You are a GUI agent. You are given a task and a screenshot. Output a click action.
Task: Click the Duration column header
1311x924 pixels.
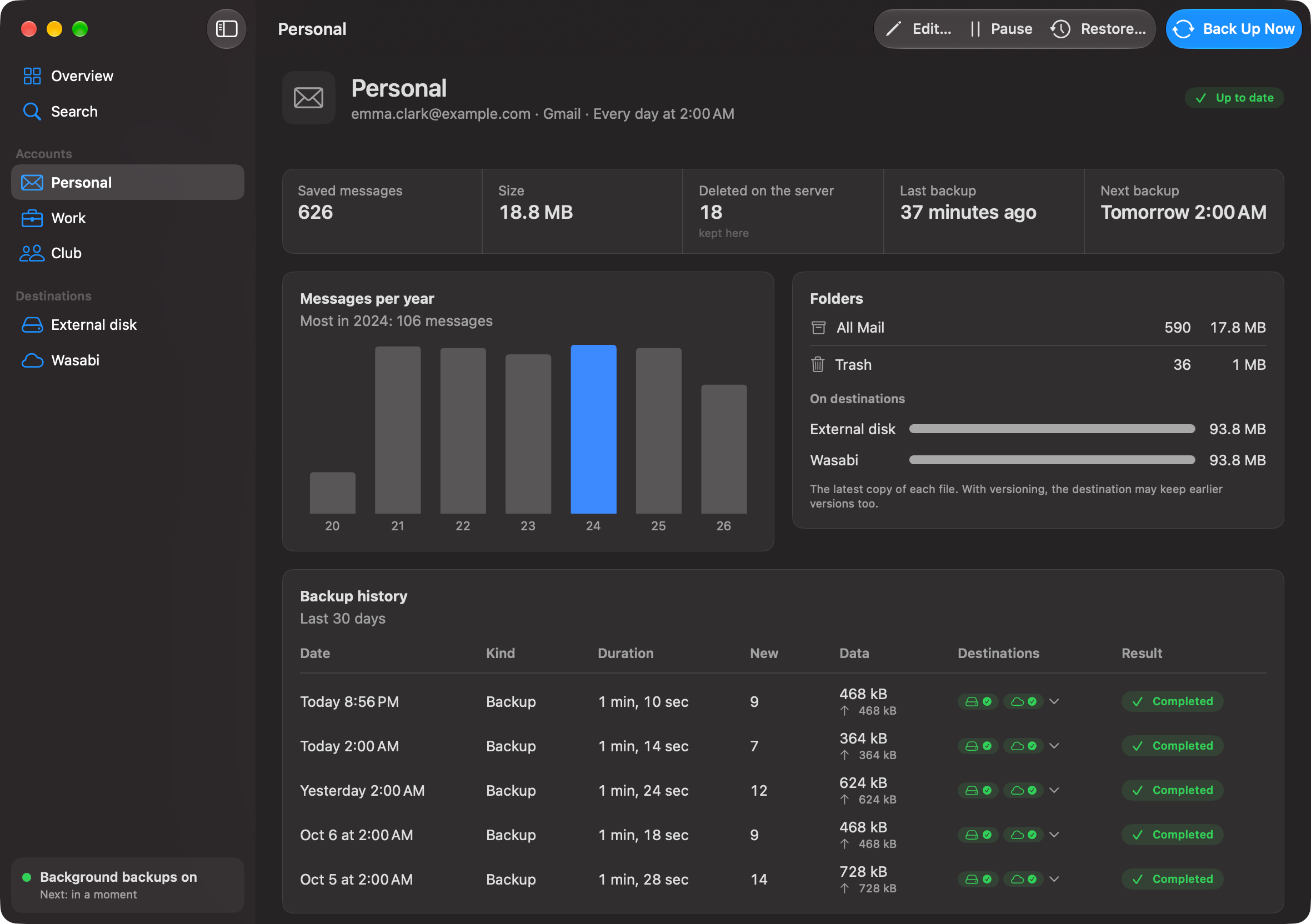click(x=626, y=653)
